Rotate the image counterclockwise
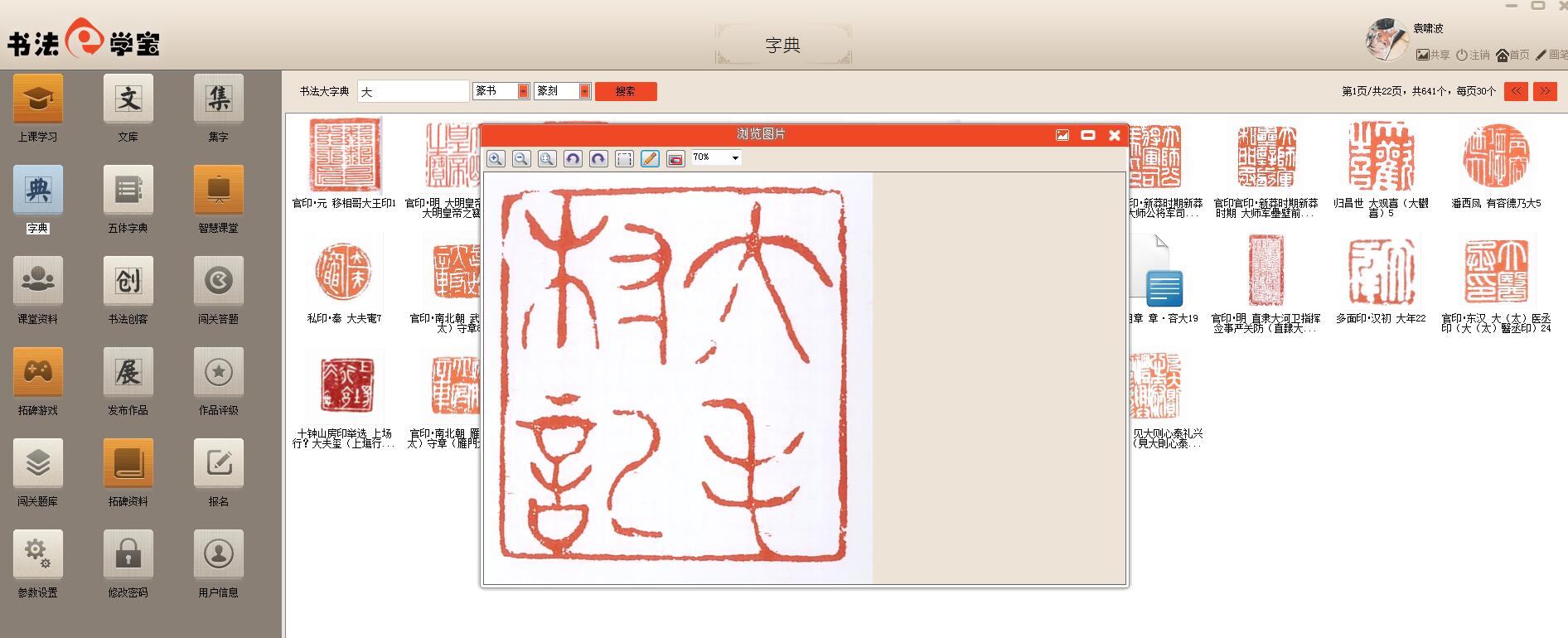 click(573, 159)
